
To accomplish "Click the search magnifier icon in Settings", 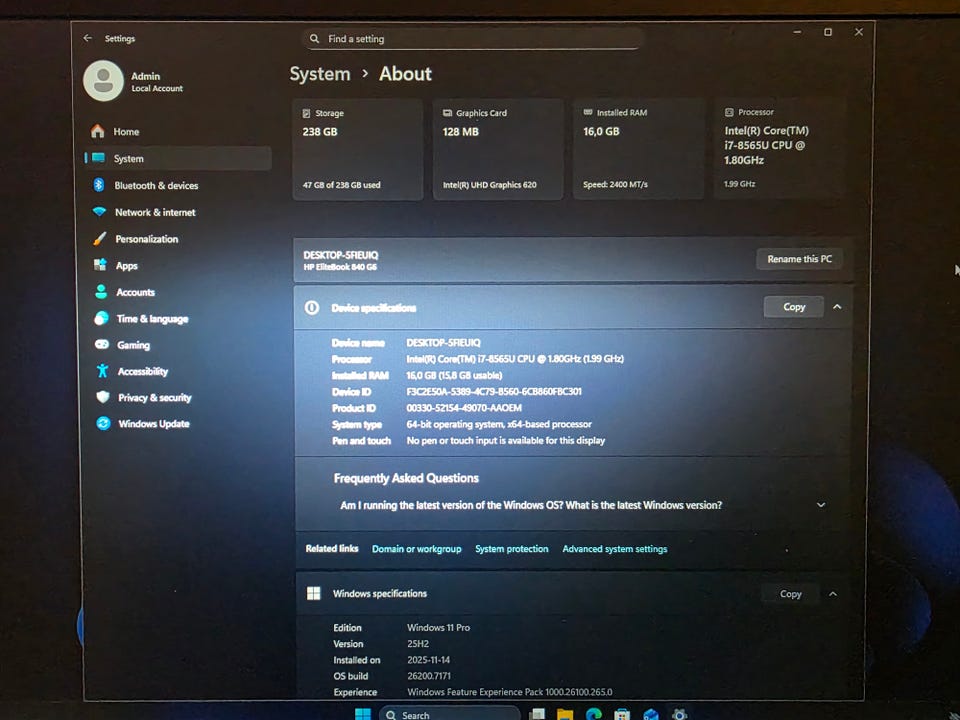I will pos(314,39).
